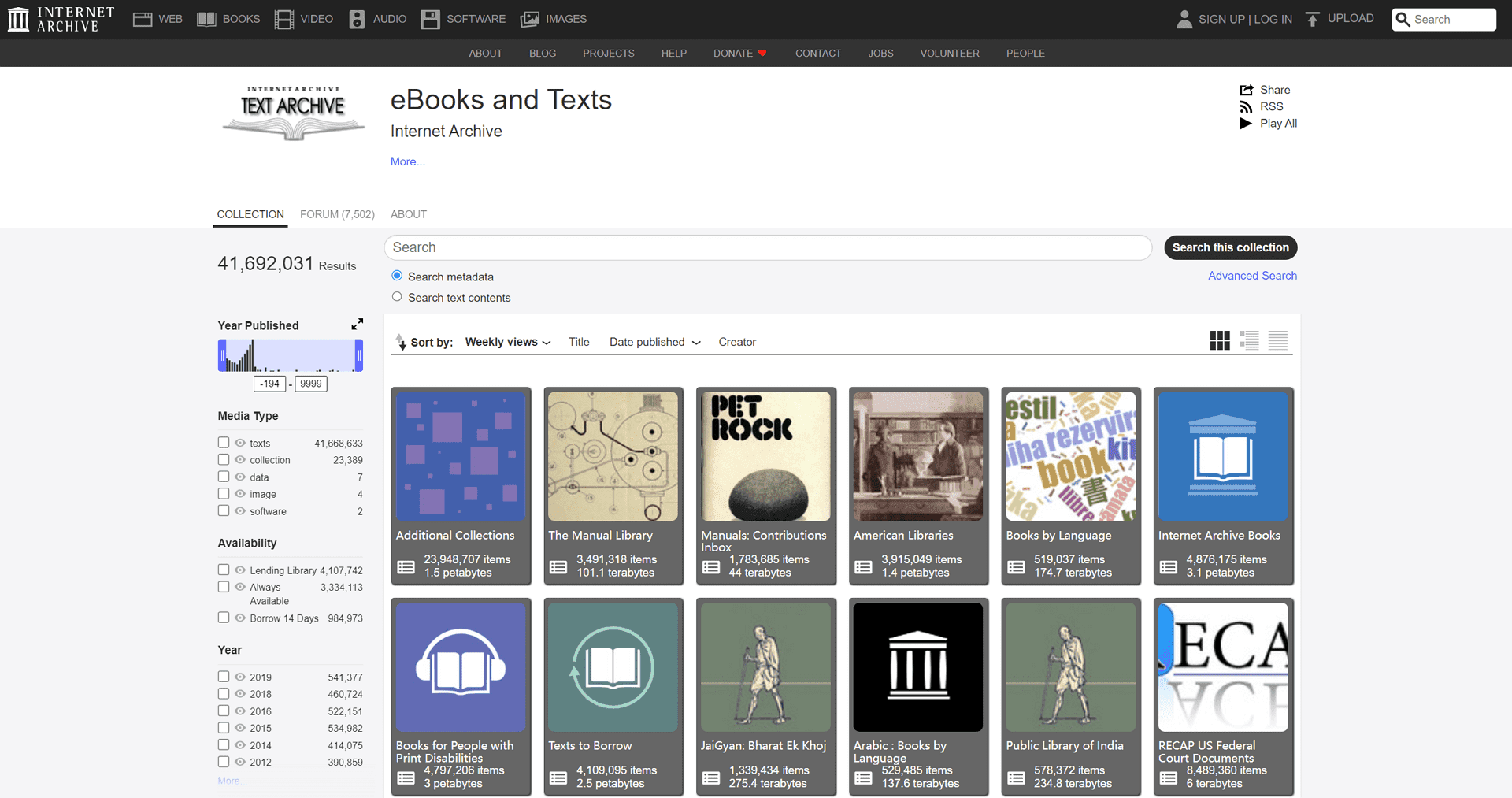This screenshot has height=798, width=1512.
Task: Open the Web archive section
Action: (157, 19)
